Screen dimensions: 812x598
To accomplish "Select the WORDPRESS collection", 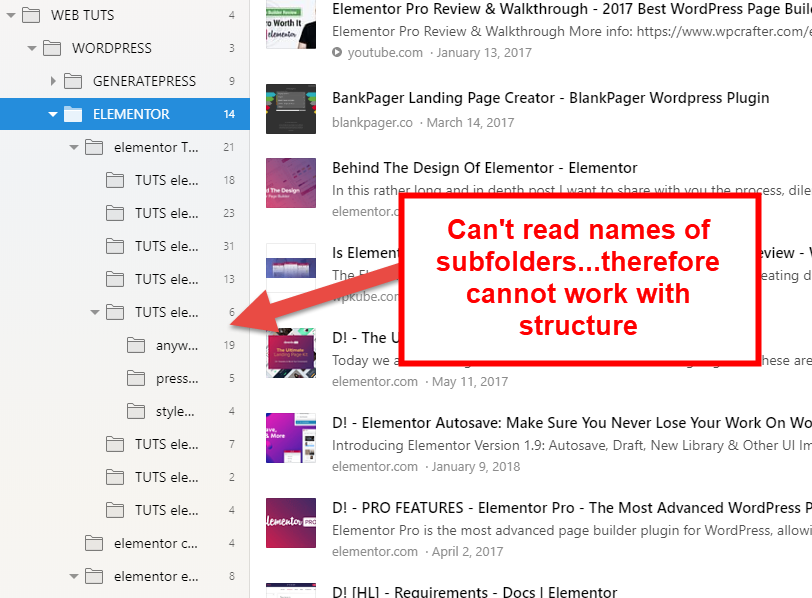I will click(x=112, y=48).
